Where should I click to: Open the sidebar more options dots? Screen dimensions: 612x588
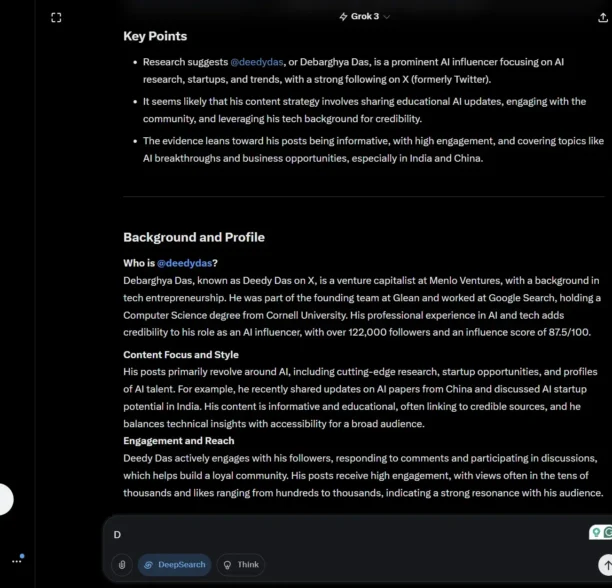[x=17, y=561]
